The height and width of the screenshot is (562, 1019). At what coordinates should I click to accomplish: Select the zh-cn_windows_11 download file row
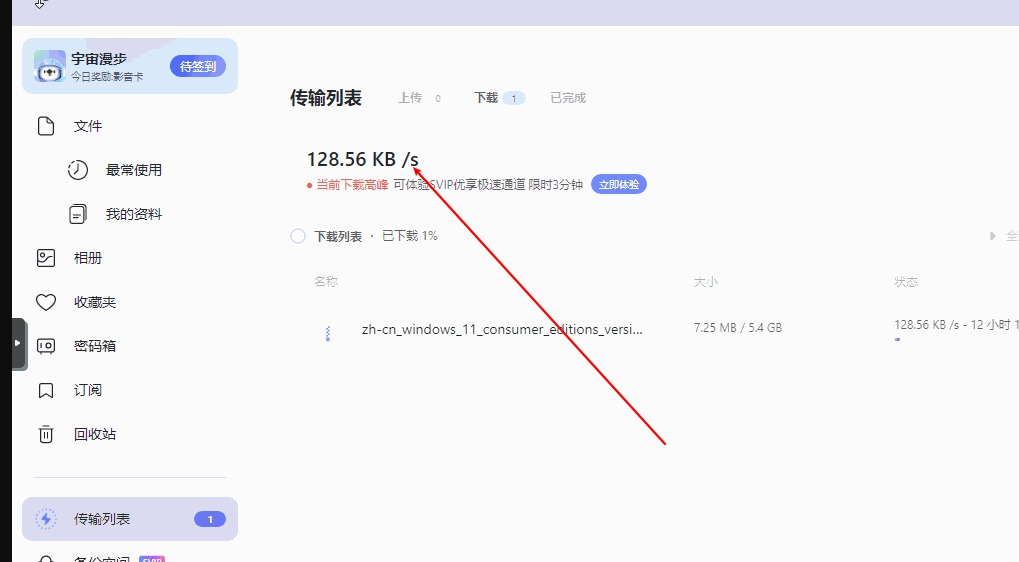pyautogui.click(x=502, y=329)
